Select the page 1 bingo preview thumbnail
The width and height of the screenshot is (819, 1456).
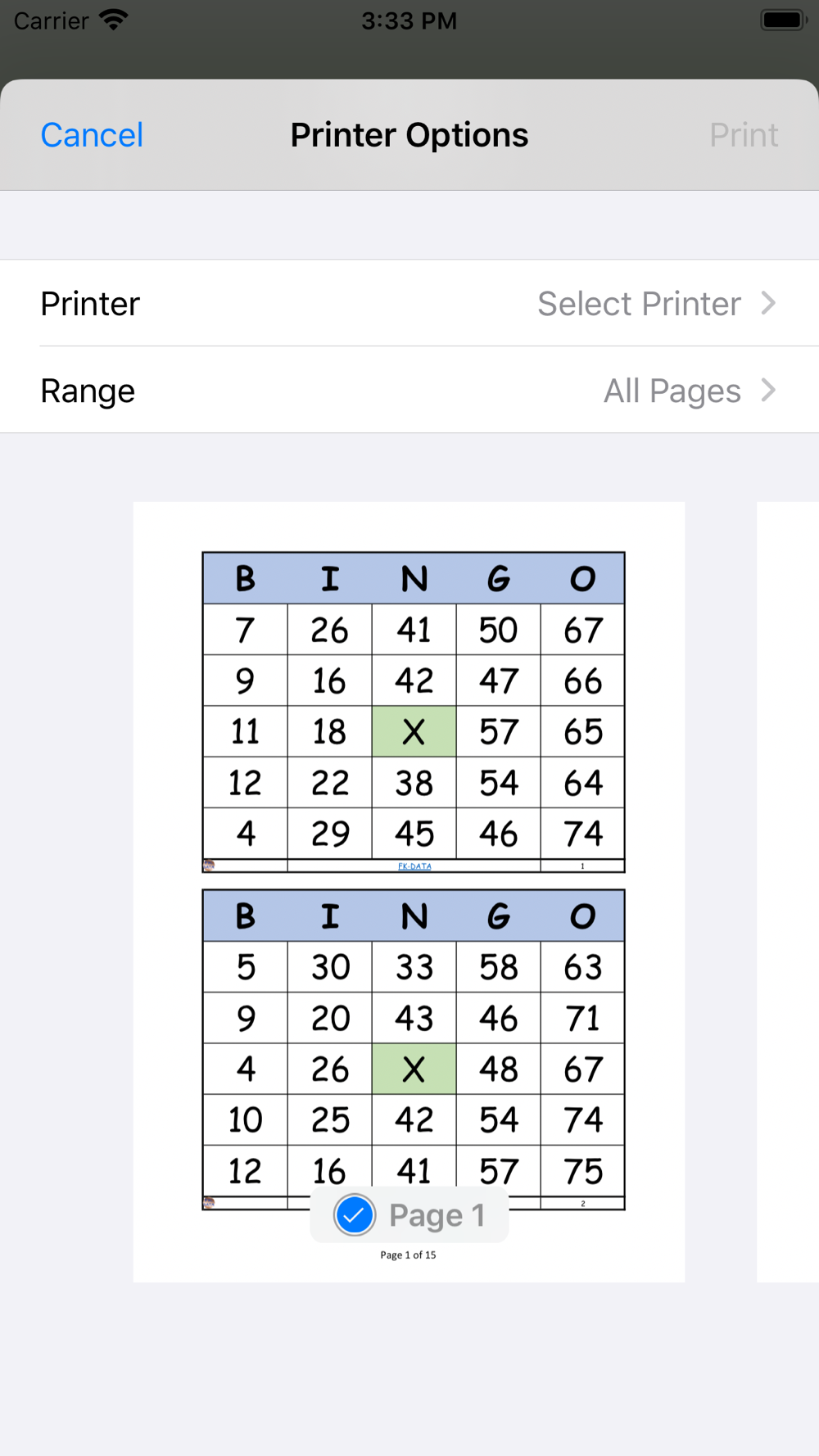pos(409,892)
